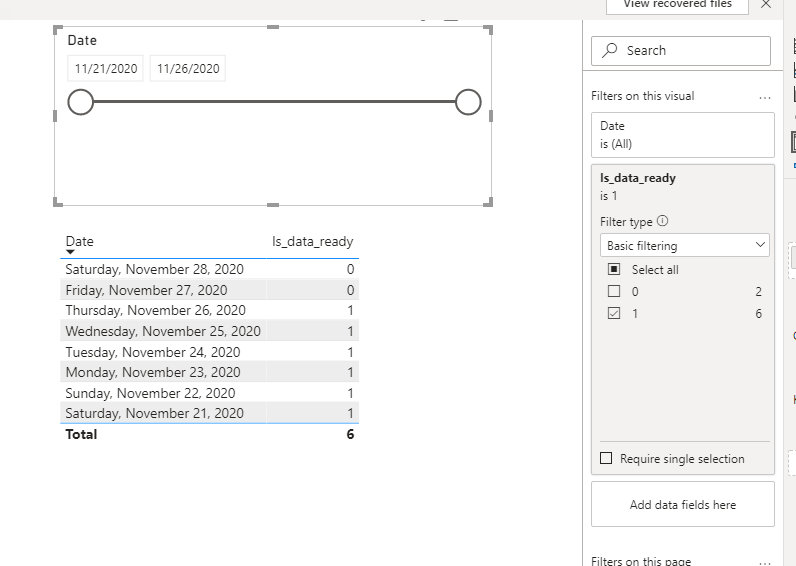The image size is (796, 566).
Task: Click the top-middle resize handle of slicer
Action: pos(273,27)
